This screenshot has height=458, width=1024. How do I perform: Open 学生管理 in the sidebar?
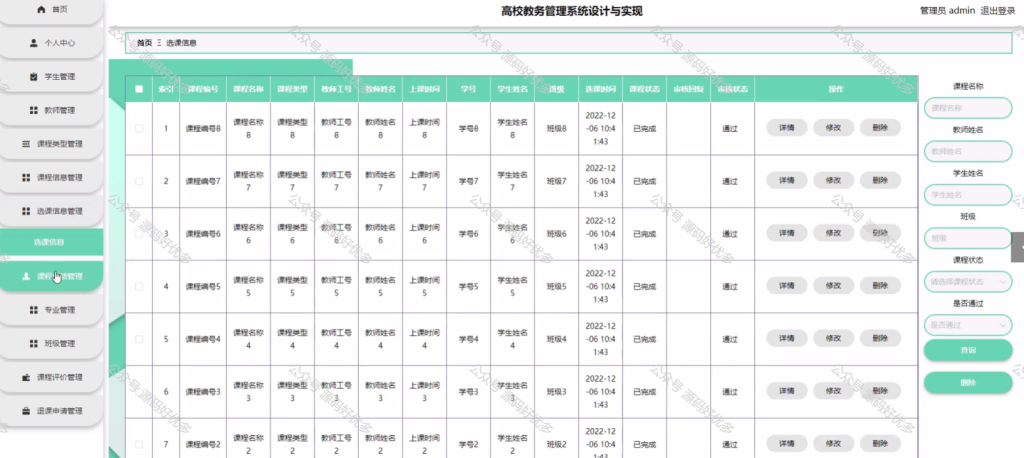click(x=52, y=77)
